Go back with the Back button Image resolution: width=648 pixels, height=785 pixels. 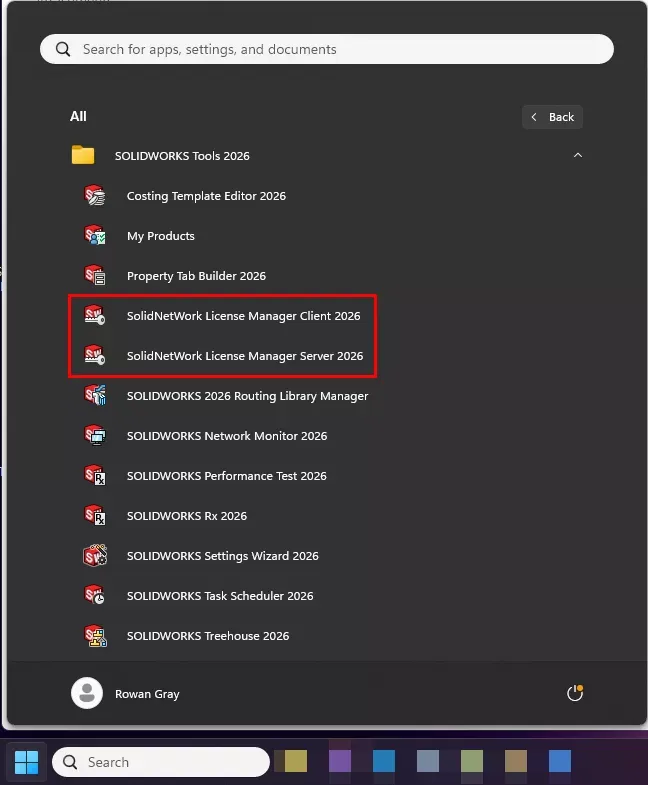(552, 117)
